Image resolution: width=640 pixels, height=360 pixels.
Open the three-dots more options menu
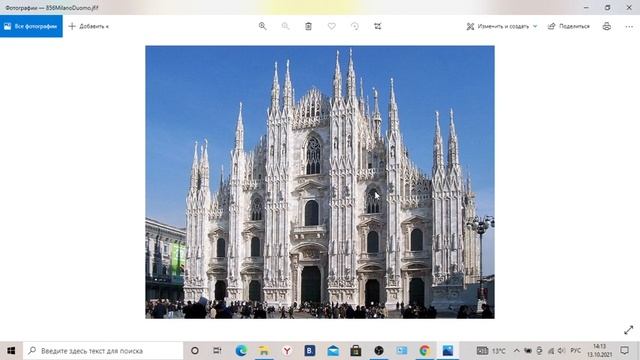pyautogui.click(x=629, y=26)
